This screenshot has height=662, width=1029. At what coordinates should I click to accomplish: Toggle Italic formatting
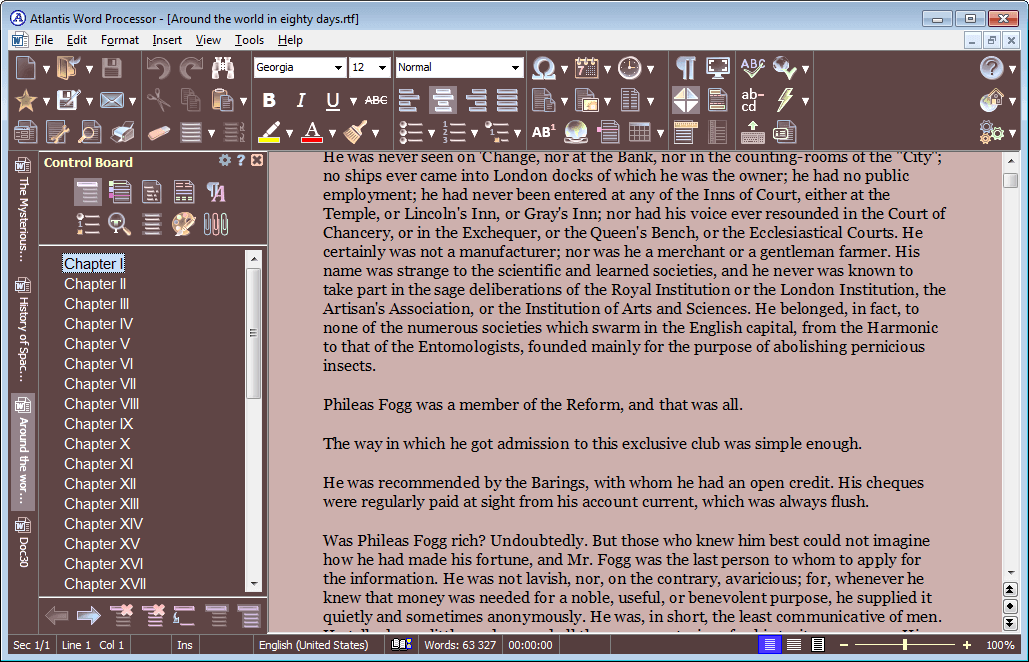pos(301,100)
